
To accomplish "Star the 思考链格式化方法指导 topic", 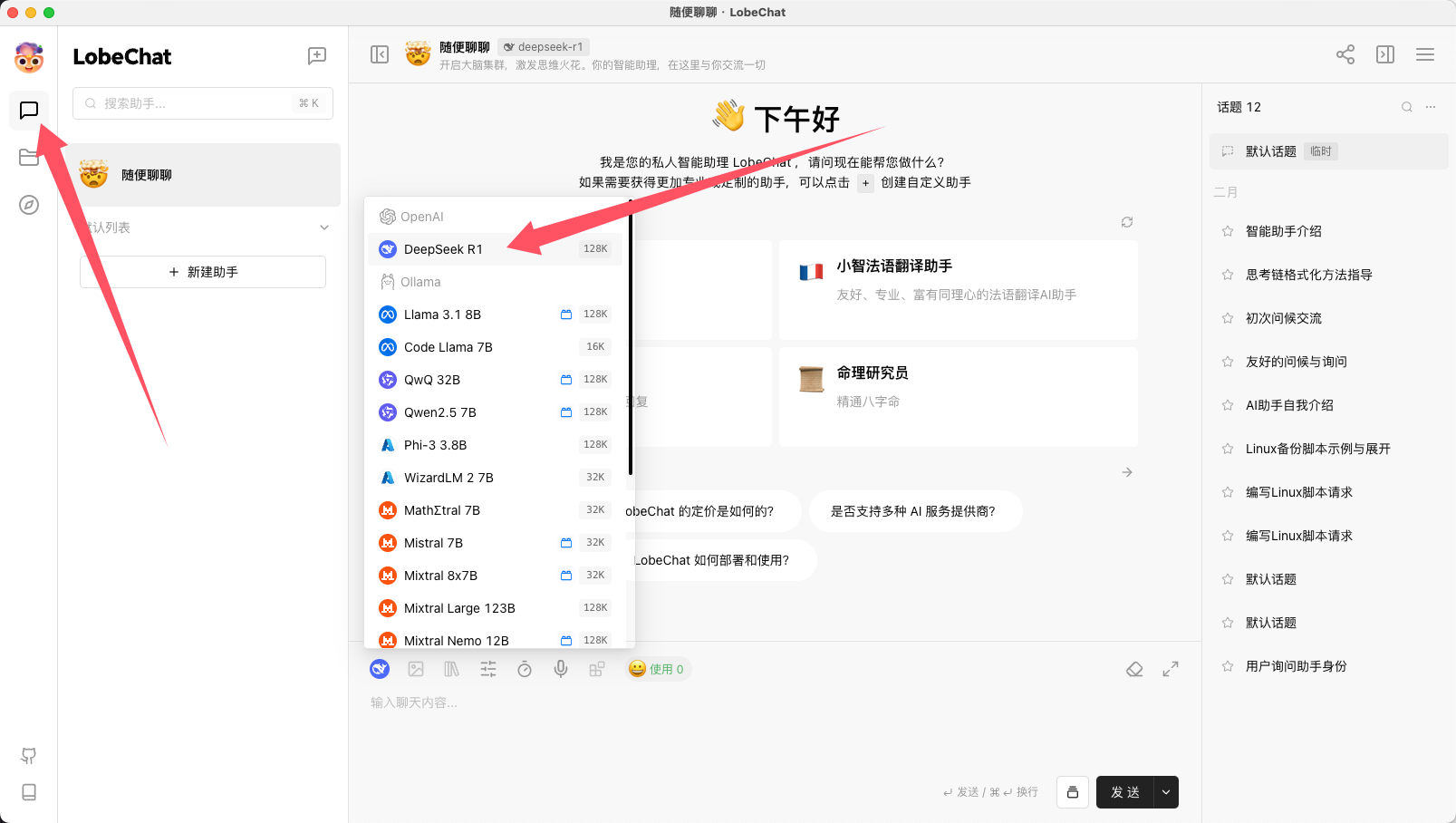I will tap(1228, 275).
